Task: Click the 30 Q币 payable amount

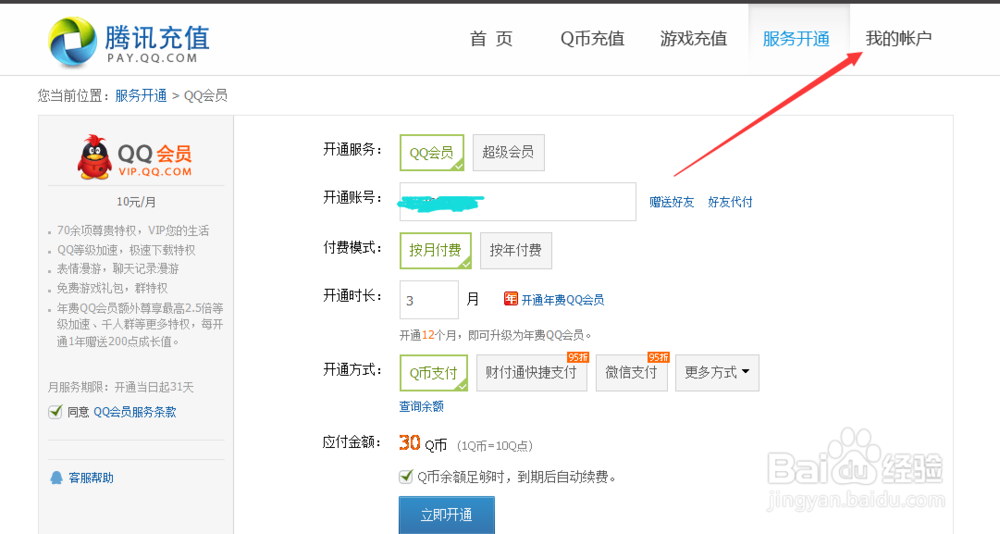Action: [x=423, y=443]
